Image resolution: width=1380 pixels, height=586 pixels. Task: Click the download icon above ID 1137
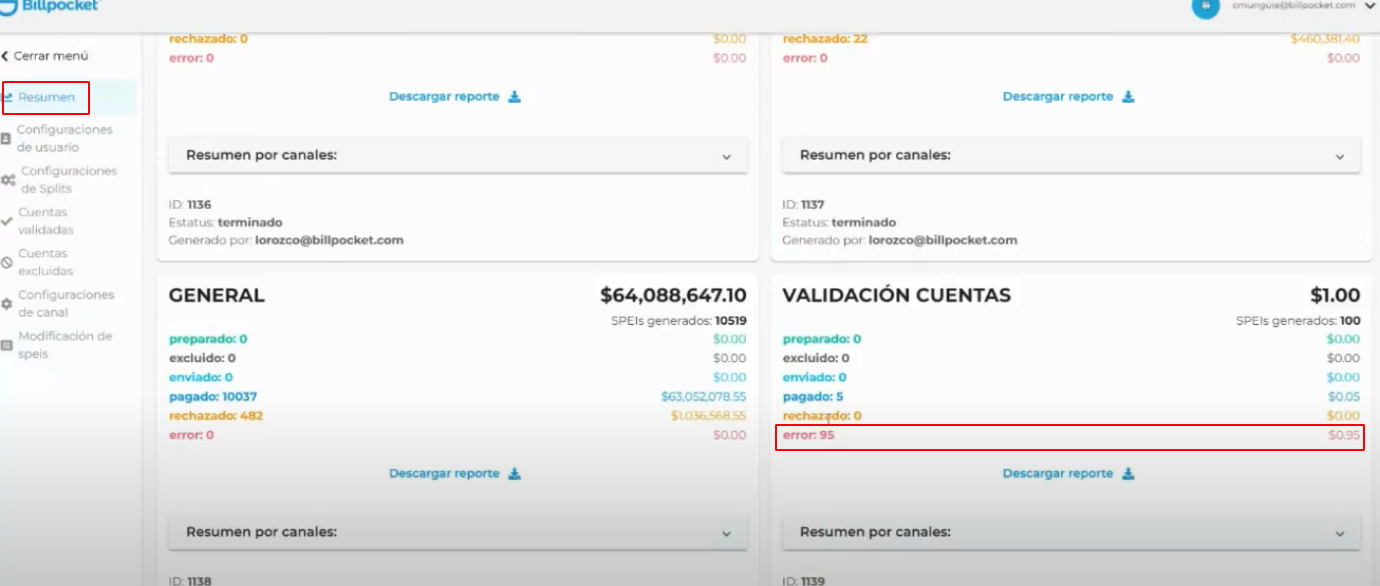pos(1128,97)
